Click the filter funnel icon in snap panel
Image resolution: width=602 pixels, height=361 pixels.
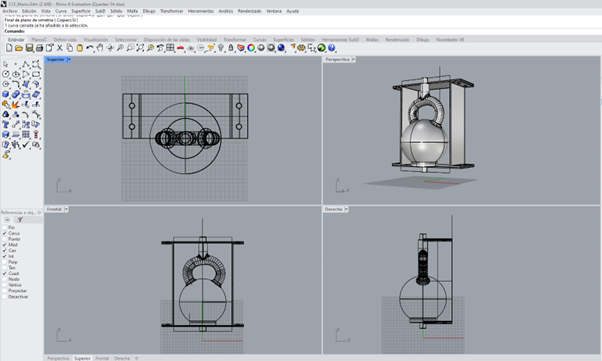click(20, 220)
